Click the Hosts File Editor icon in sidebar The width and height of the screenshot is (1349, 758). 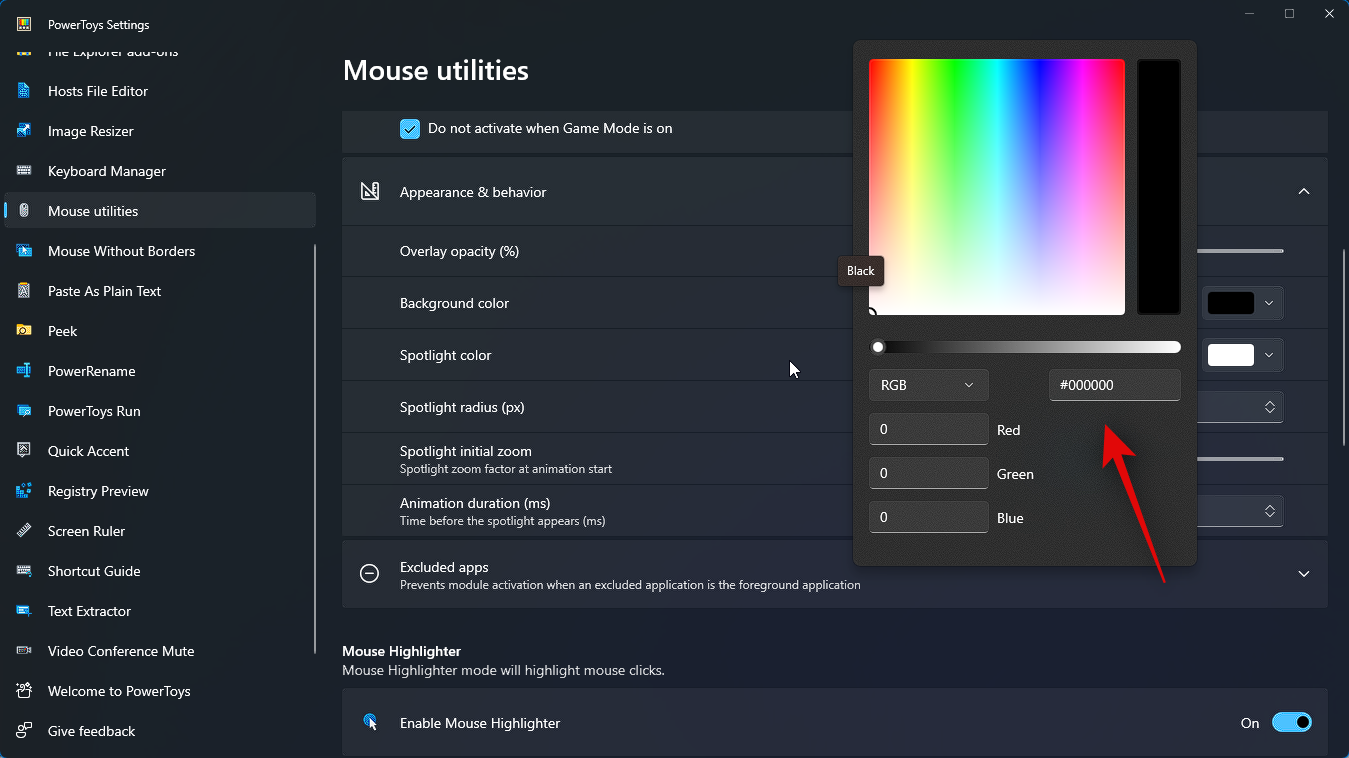point(24,91)
